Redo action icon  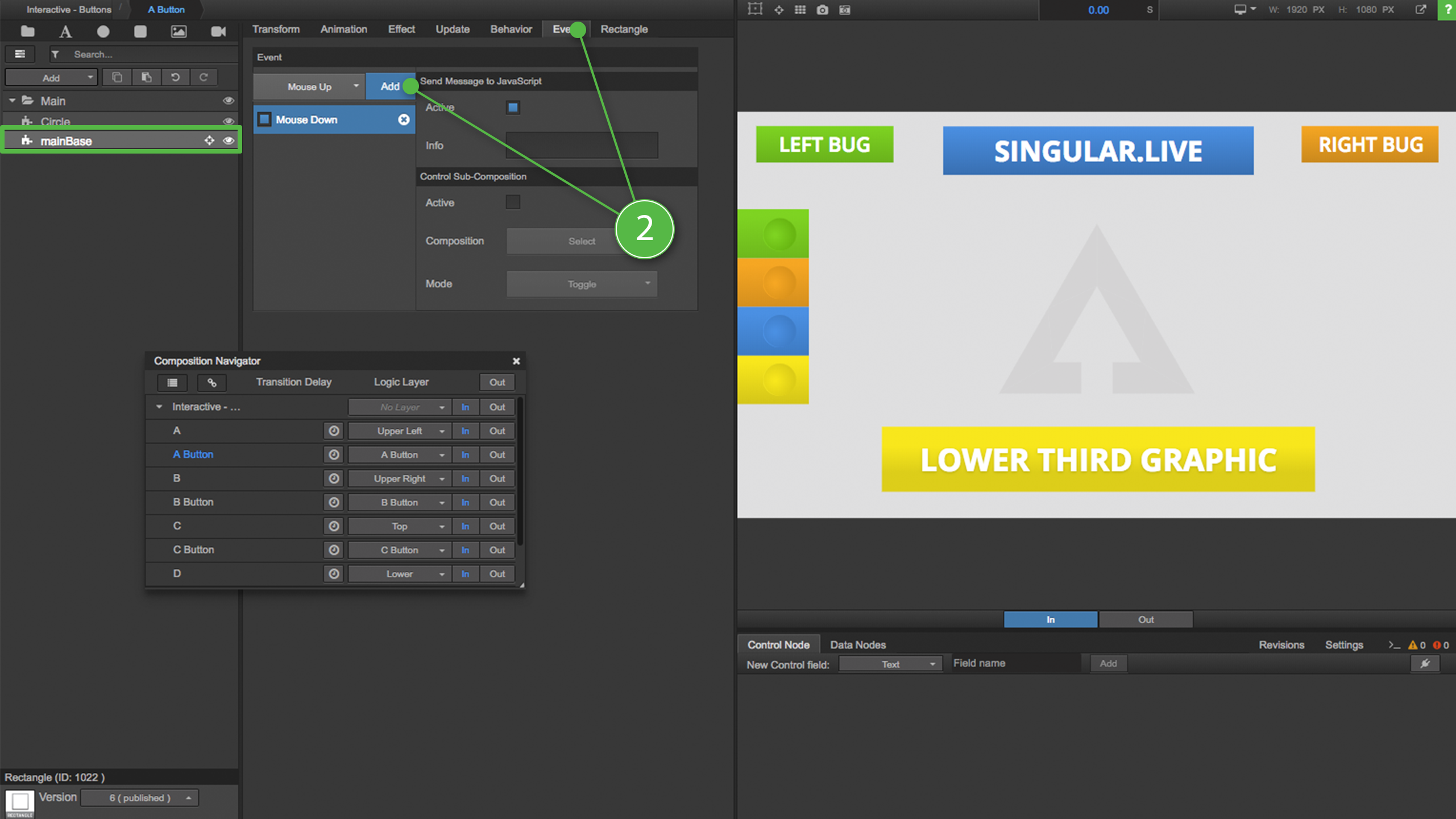(204, 77)
